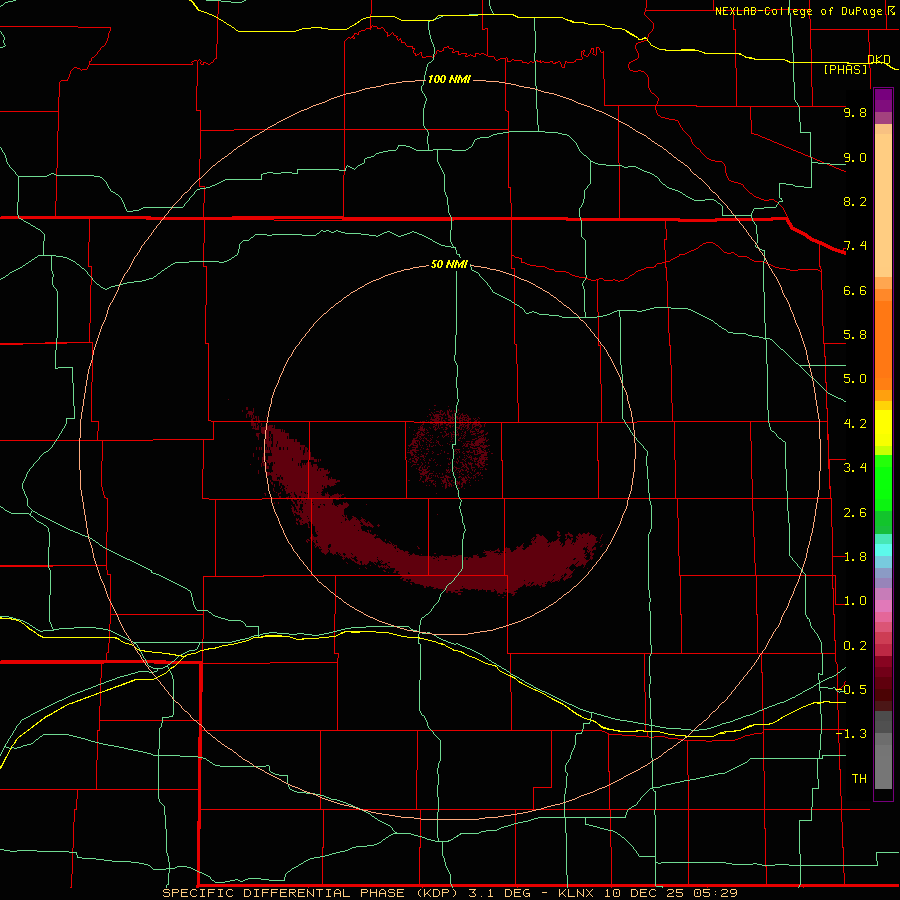
Task: Click the 9.8 value on color scale
Action: pos(855,112)
